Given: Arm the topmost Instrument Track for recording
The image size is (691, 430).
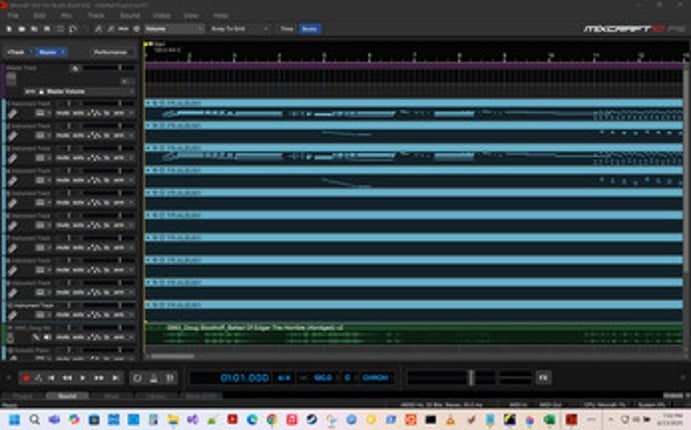Looking at the screenshot, I should pos(119,113).
